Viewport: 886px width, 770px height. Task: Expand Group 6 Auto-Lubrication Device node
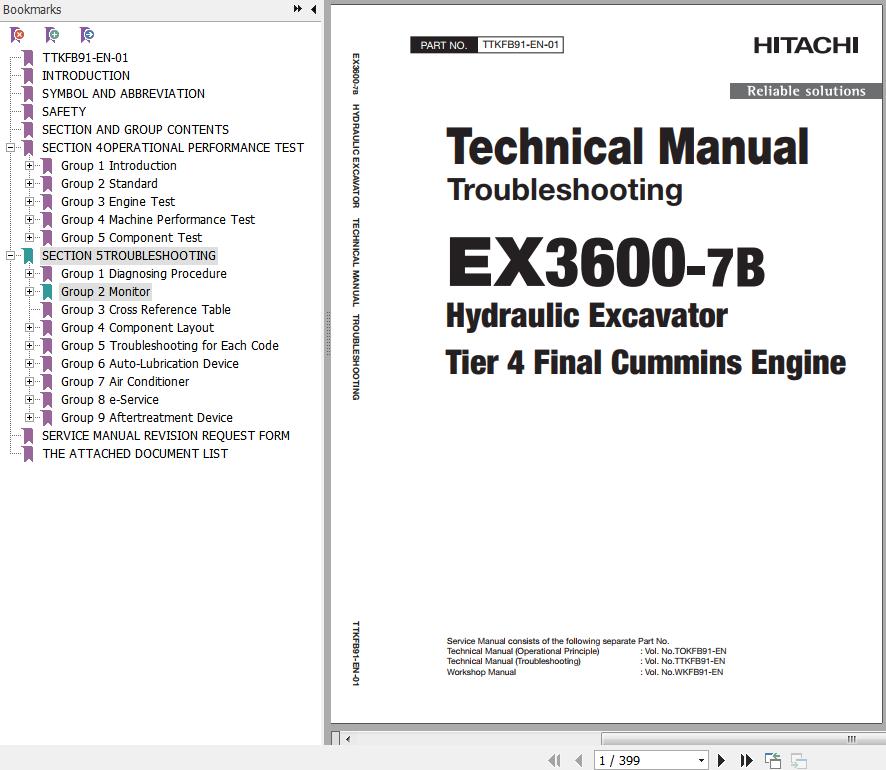29,363
